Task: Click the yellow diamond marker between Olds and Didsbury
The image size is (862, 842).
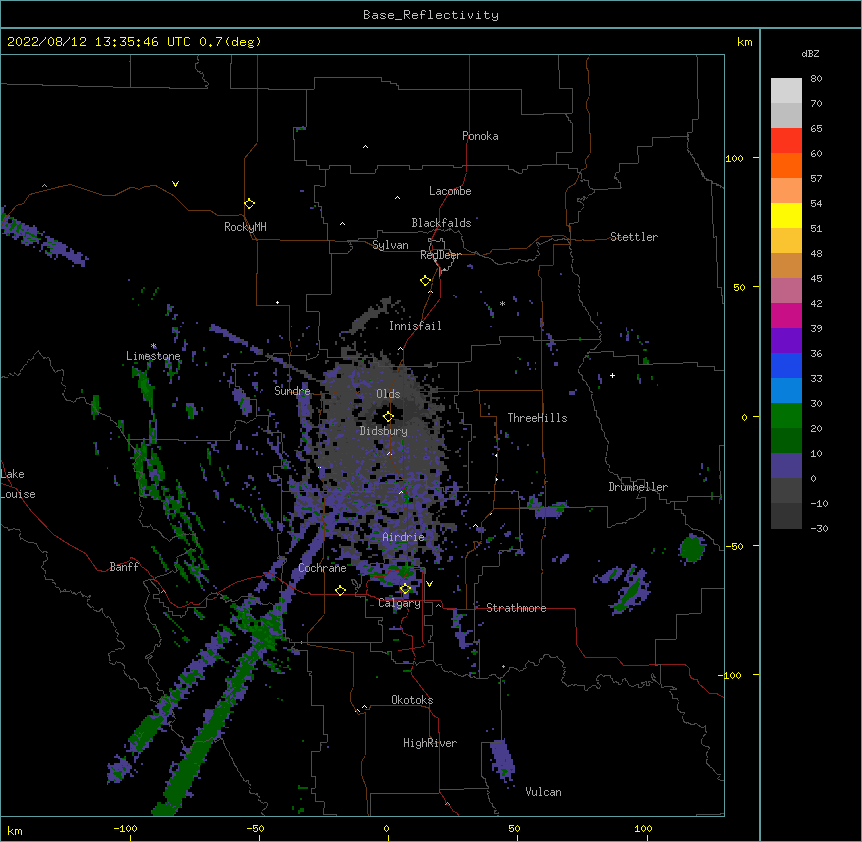Action: click(x=388, y=417)
